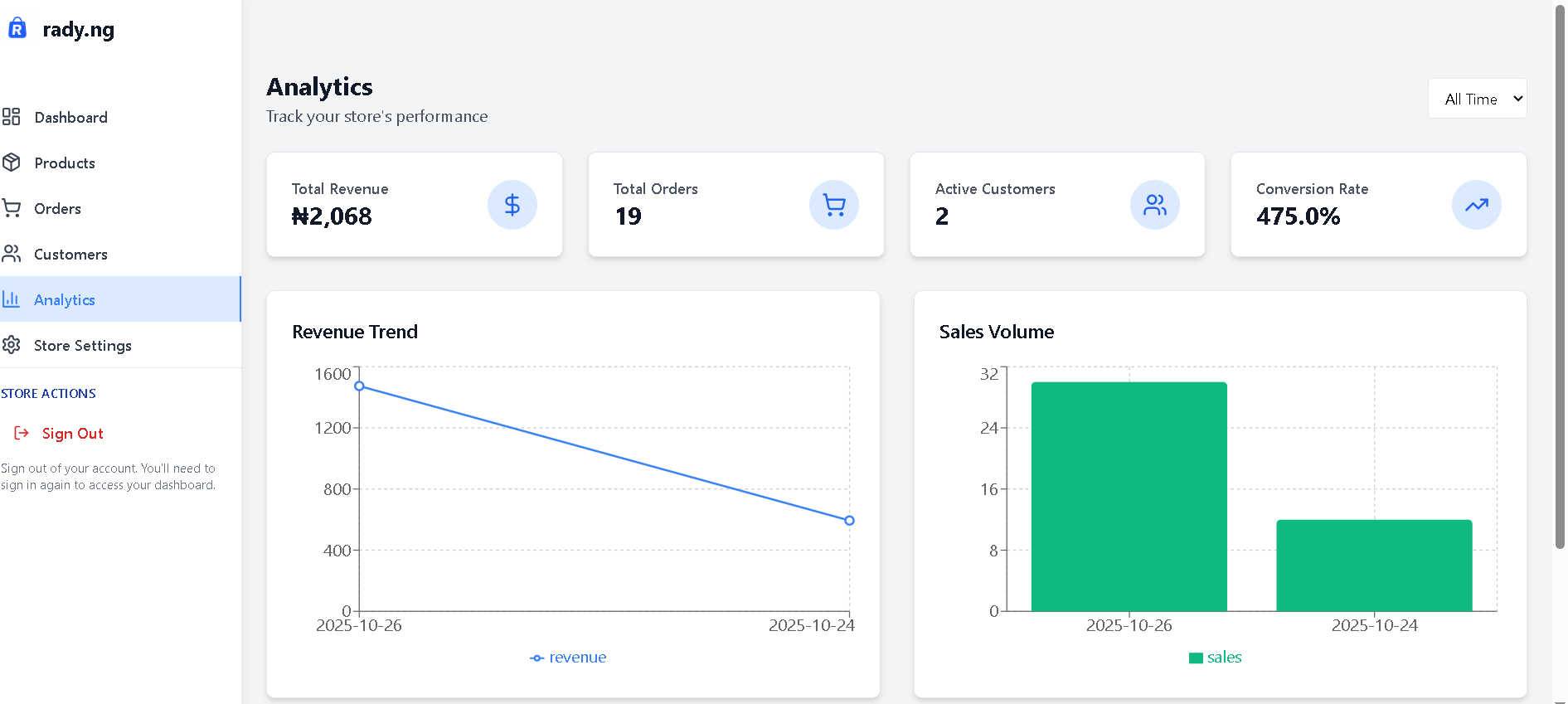Click the dollar icon on Total Revenue card
Image resolution: width=1568 pixels, height=704 pixels.
(x=512, y=205)
